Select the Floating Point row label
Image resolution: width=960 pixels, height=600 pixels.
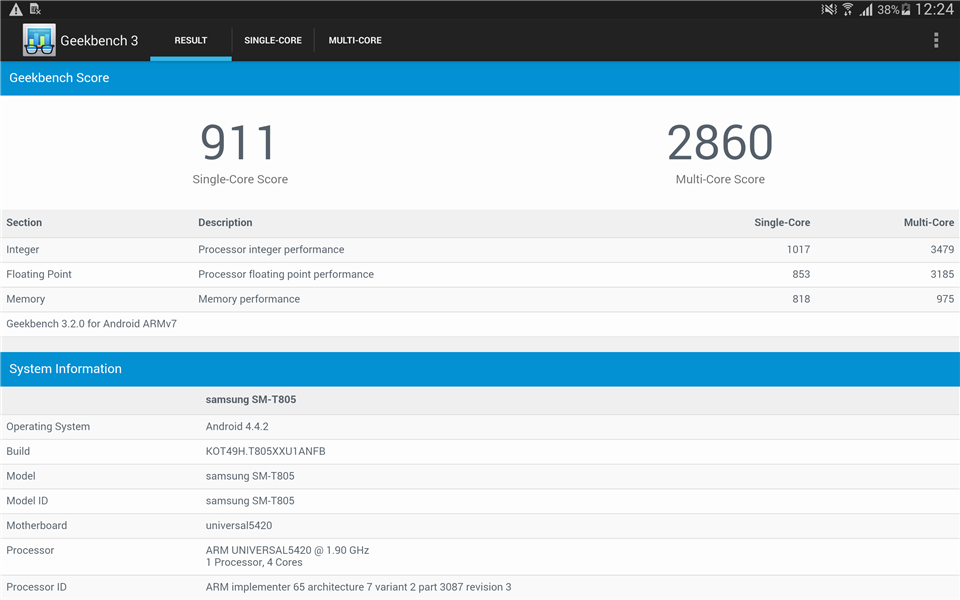[39, 274]
